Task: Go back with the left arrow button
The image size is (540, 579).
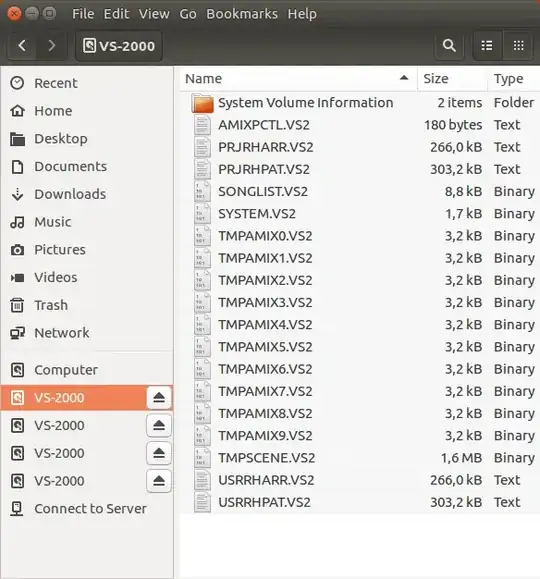Action: (22, 46)
